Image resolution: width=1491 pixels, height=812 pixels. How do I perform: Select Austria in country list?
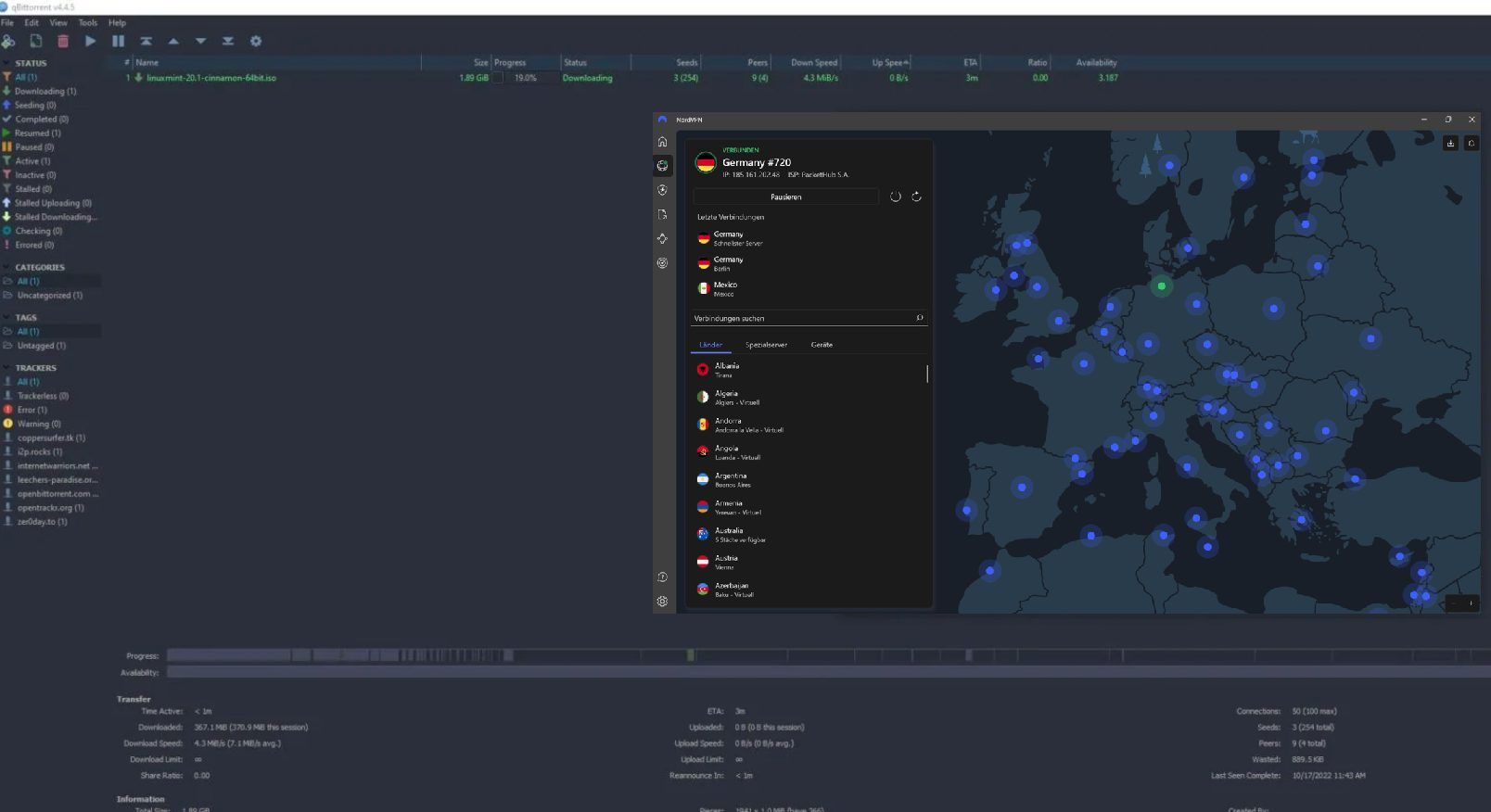(807, 562)
